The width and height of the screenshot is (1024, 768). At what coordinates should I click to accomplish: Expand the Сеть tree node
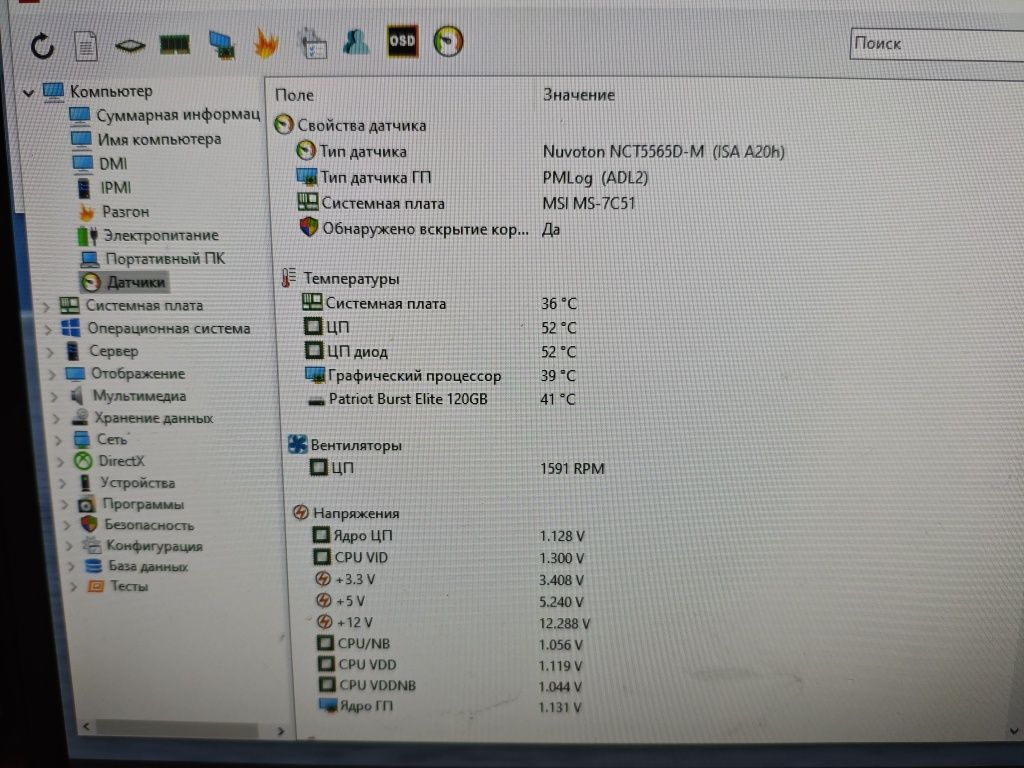[x=59, y=440]
